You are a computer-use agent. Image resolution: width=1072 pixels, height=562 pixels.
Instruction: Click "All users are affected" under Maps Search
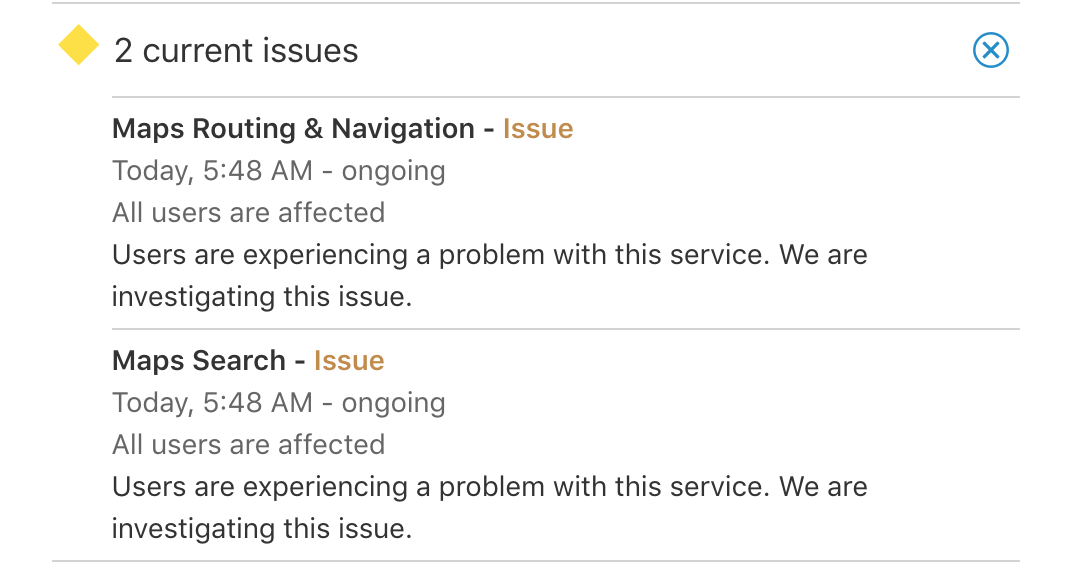(249, 444)
